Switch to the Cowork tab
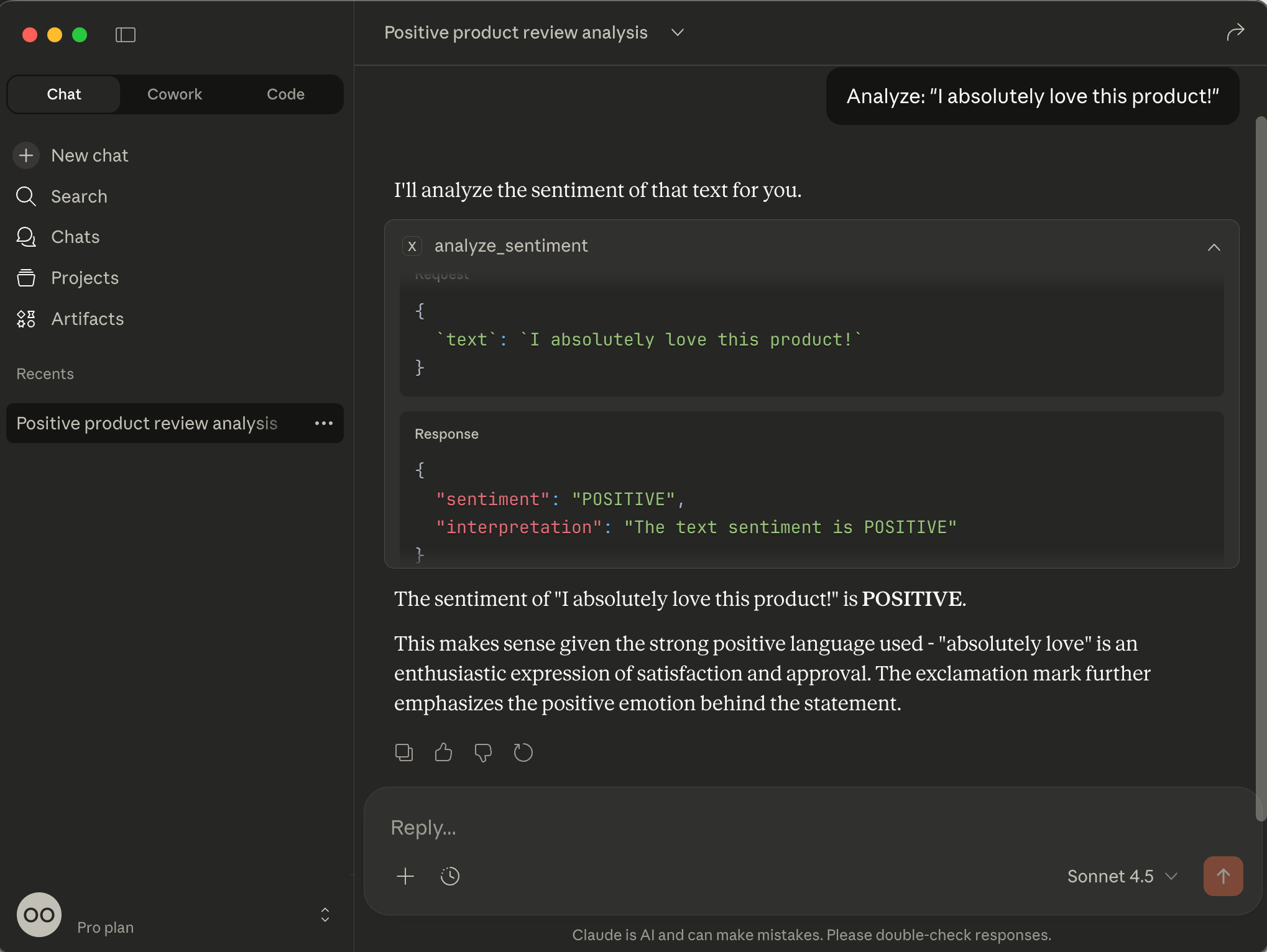The image size is (1267, 952). tap(175, 94)
